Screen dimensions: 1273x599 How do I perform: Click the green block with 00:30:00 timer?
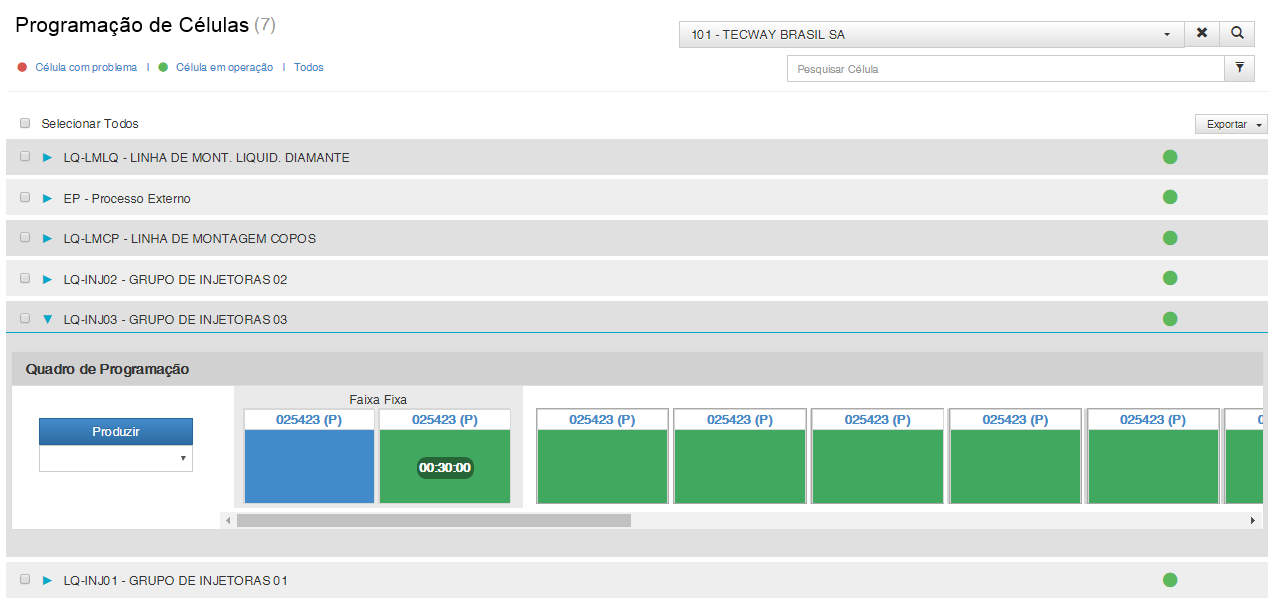pos(445,455)
